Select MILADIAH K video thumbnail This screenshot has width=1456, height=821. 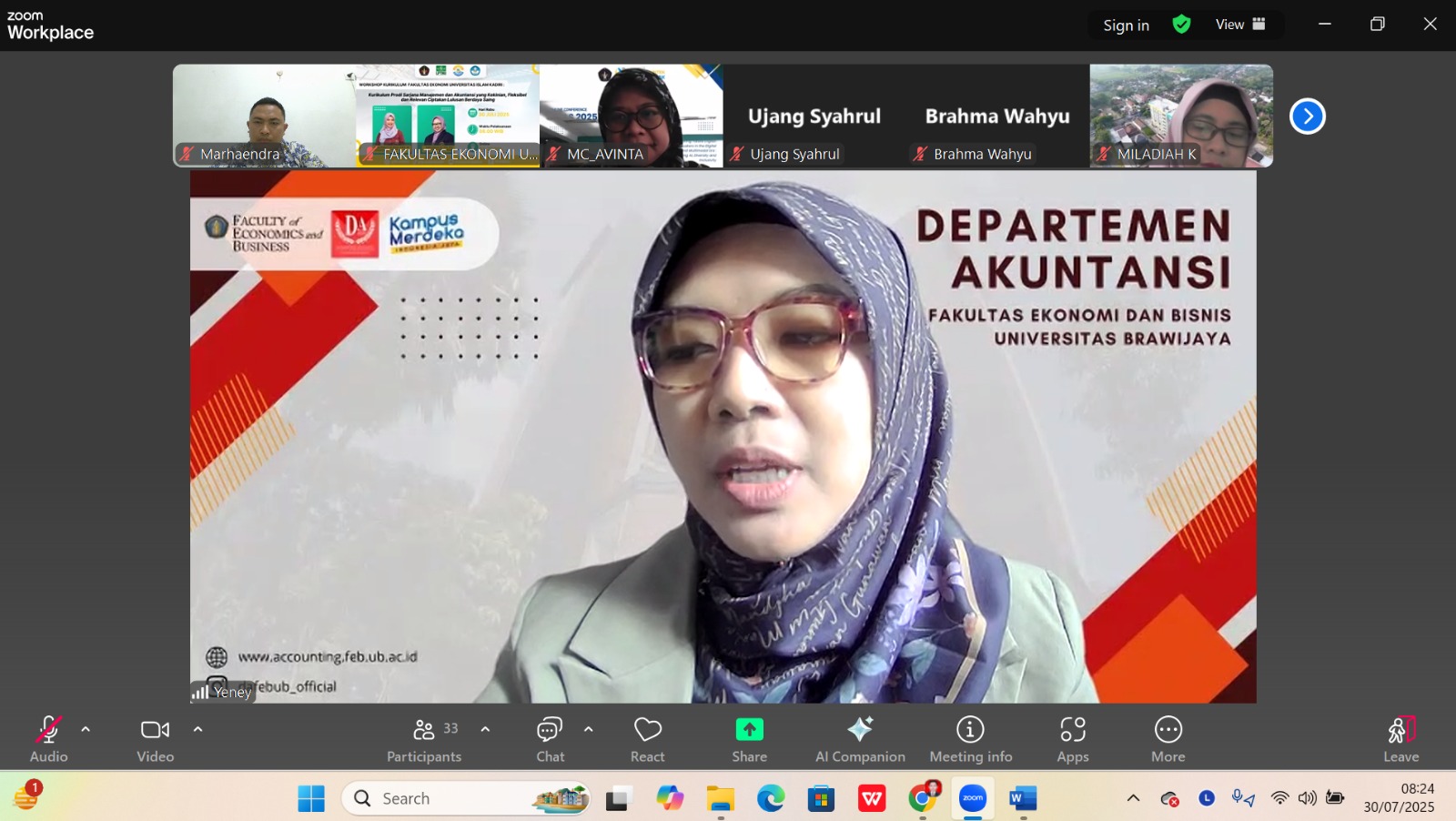coord(1181,116)
